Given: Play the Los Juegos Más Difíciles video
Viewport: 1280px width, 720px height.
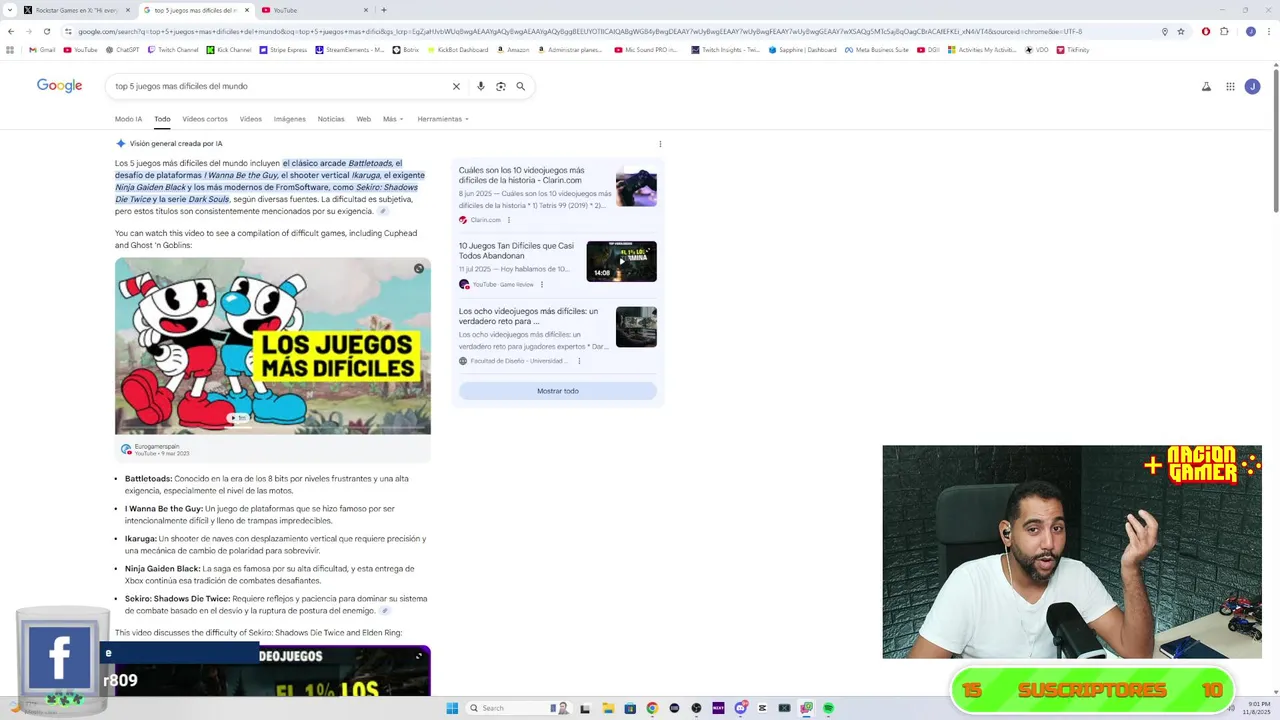Looking at the screenshot, I should click(273, 346).
